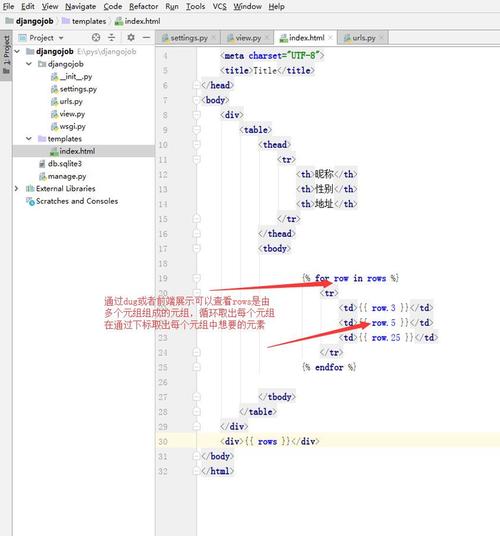Click the row.25 expression on line 23

coord(386,338)
